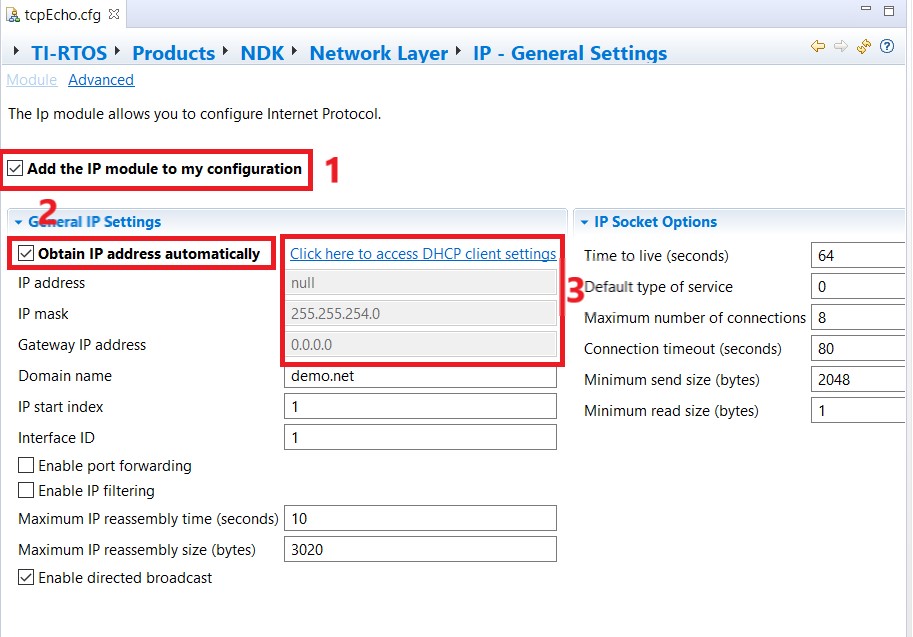
Task: Switch to the Advanced view tab
Action: click(101, 80)
